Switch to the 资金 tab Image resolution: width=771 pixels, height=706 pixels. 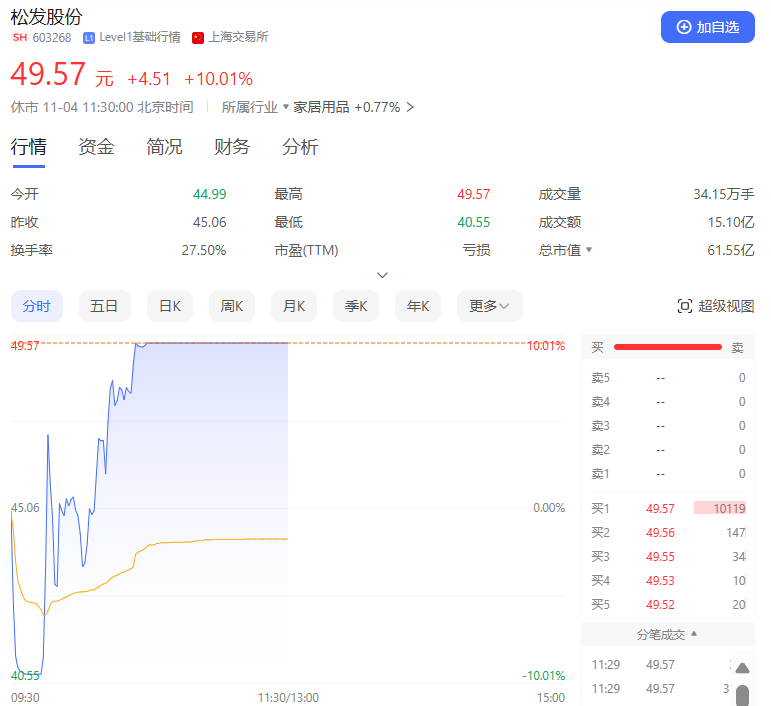coord(97,147)
